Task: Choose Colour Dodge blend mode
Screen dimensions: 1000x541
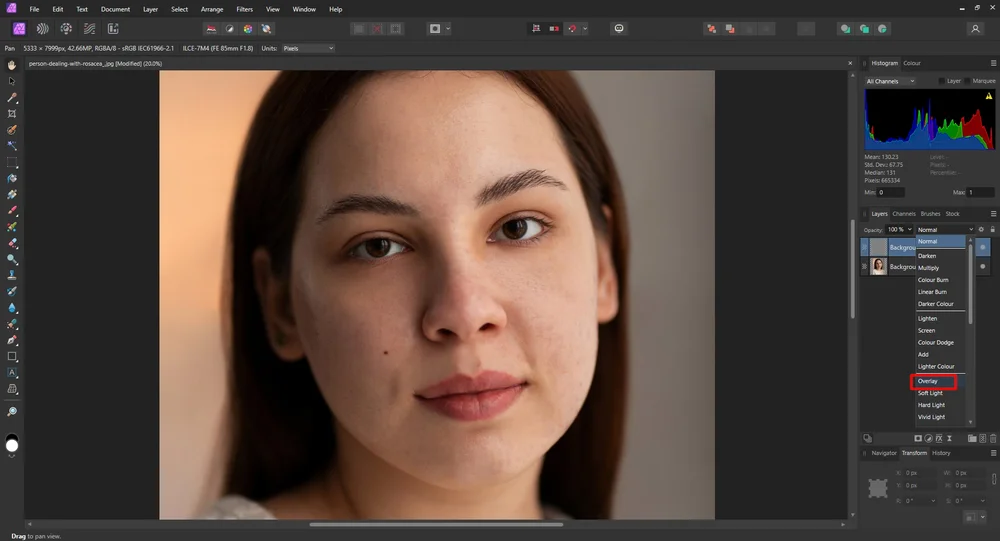Action: coord(936,343)
